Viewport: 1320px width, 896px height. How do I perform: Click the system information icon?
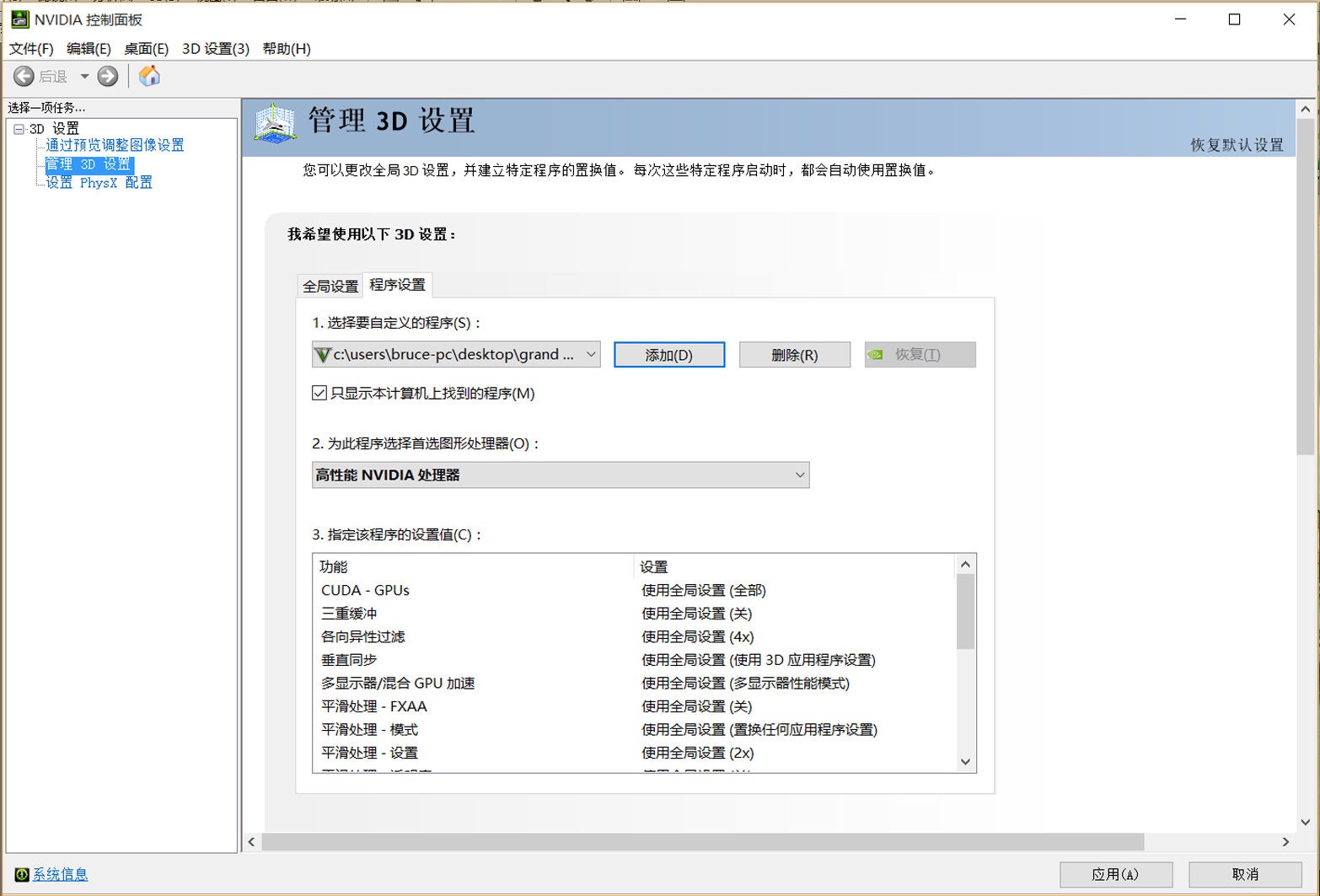(x=22, y=874)
